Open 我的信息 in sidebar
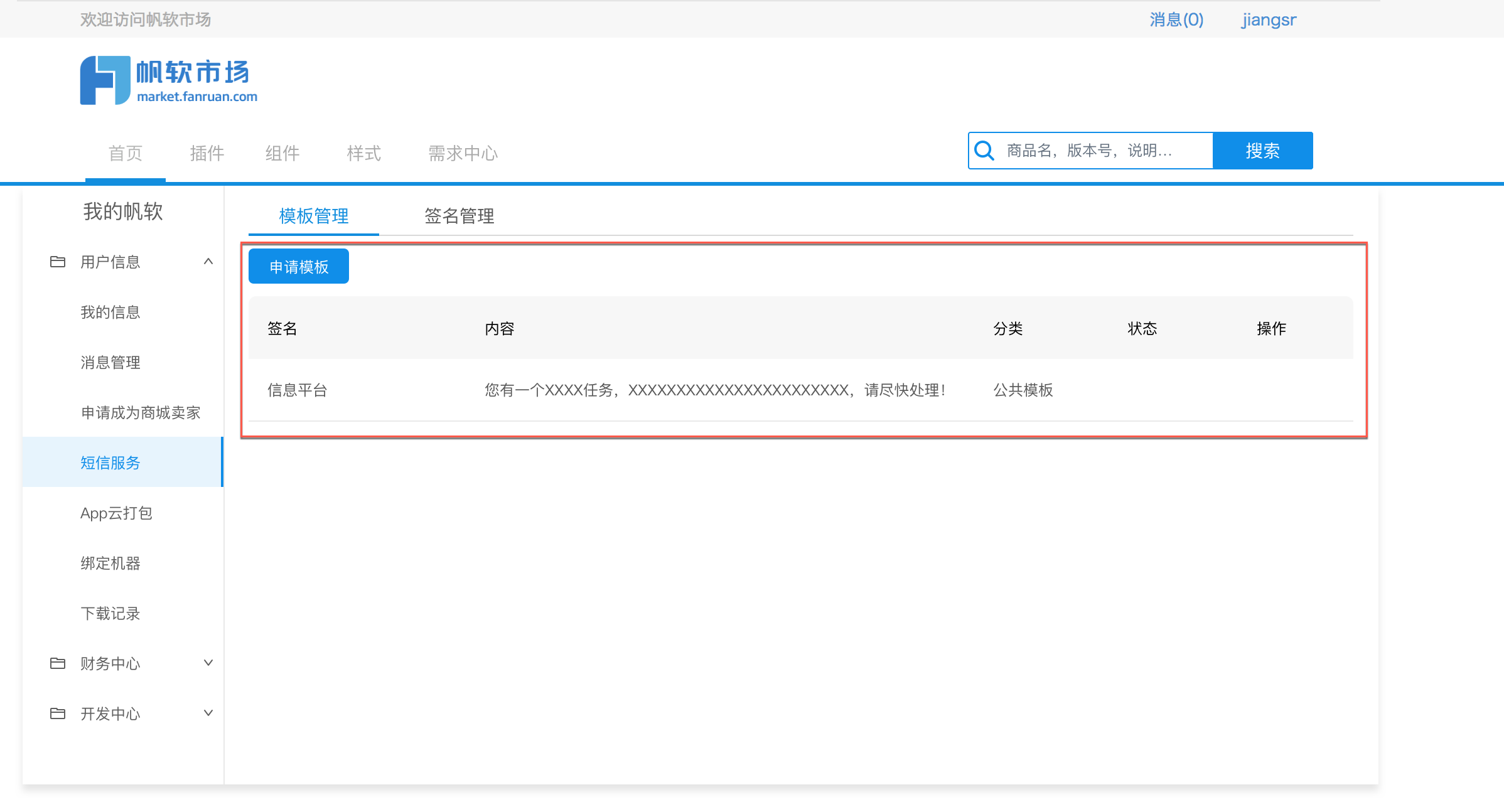Screen dimensions: 1504x812 click(x=110, y=312)
